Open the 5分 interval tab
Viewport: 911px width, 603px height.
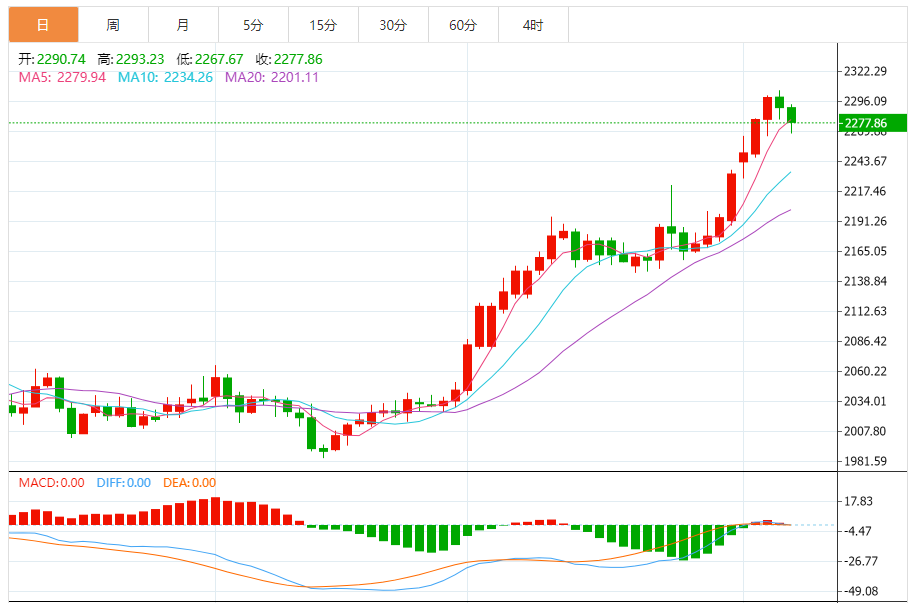pyautogui.click(x=253, y=25)
